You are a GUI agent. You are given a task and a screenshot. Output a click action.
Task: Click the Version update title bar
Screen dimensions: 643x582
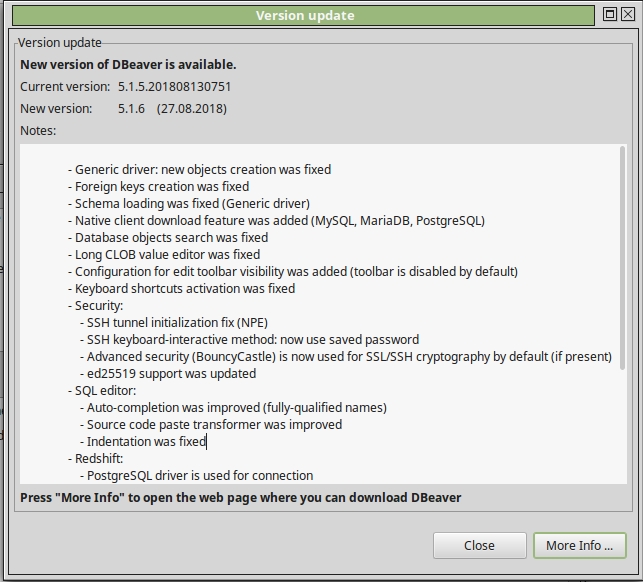click(x=303, y=16)
